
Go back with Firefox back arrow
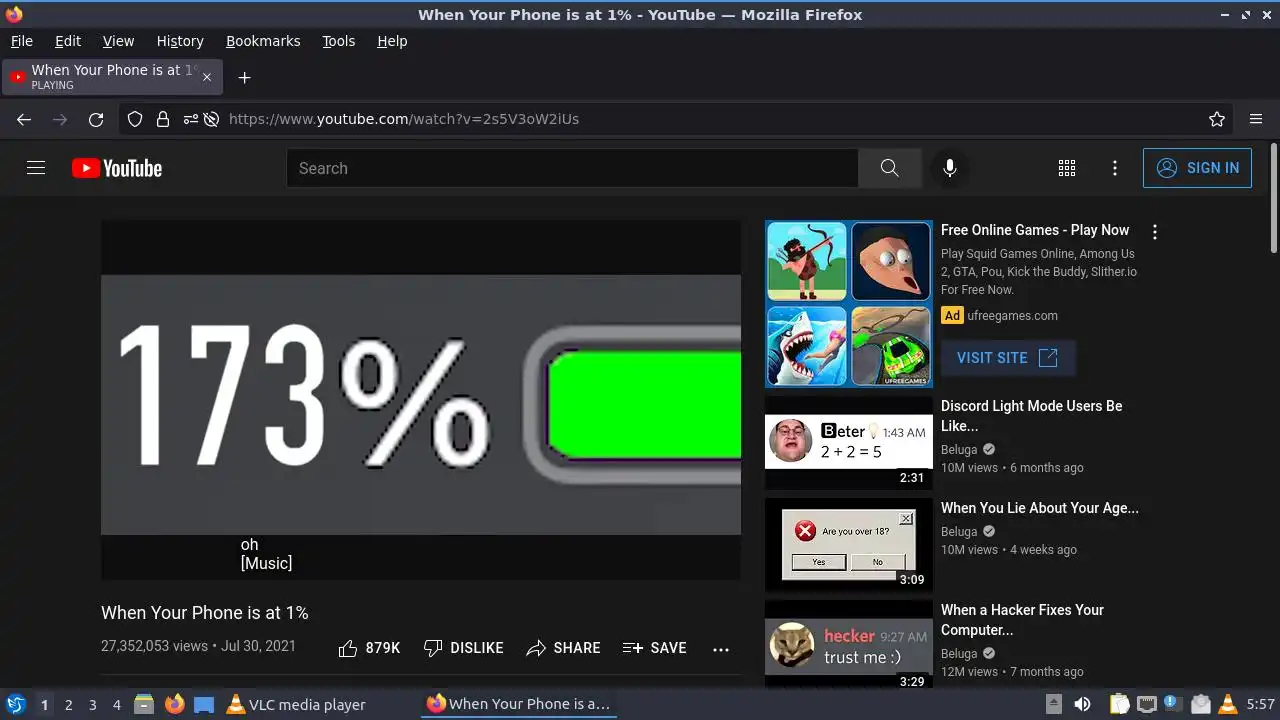pos(24,119)
